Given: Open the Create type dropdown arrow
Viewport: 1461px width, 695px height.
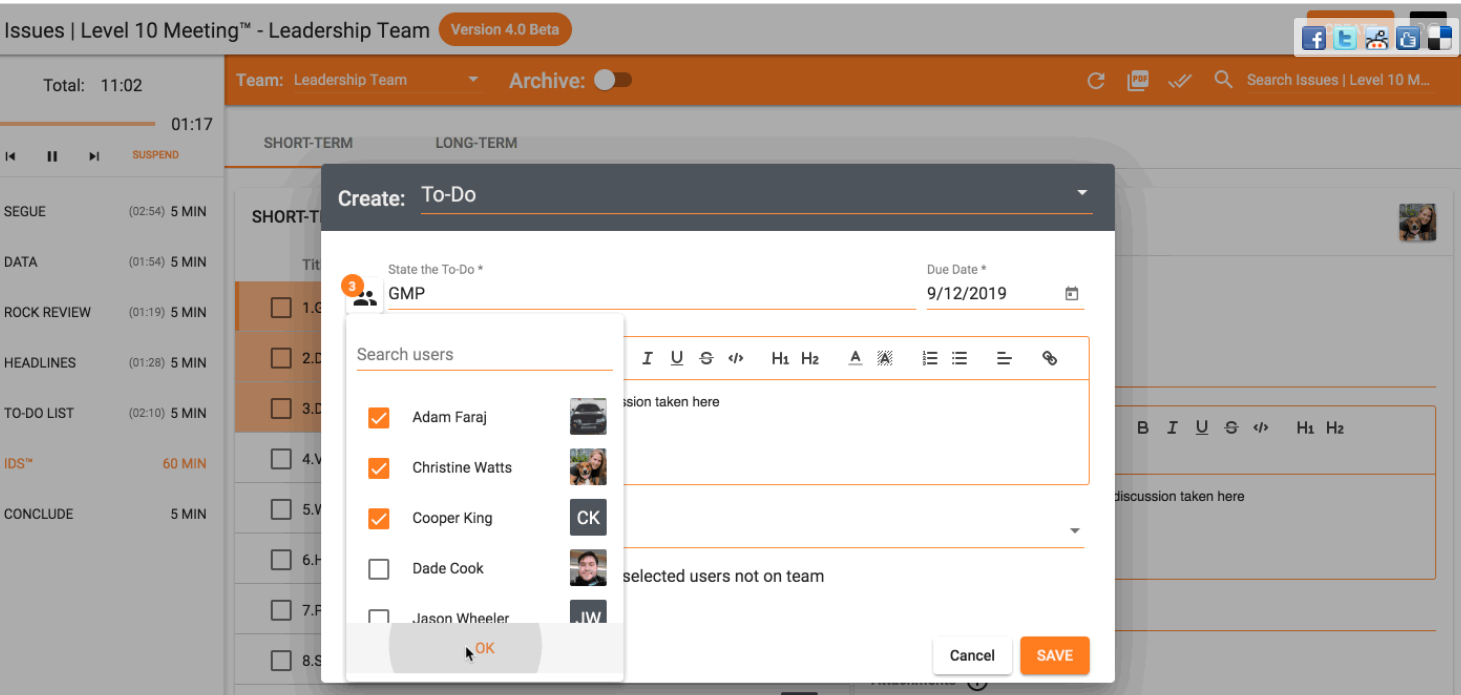Looking at the screenshot, I should coord(1081,193).
